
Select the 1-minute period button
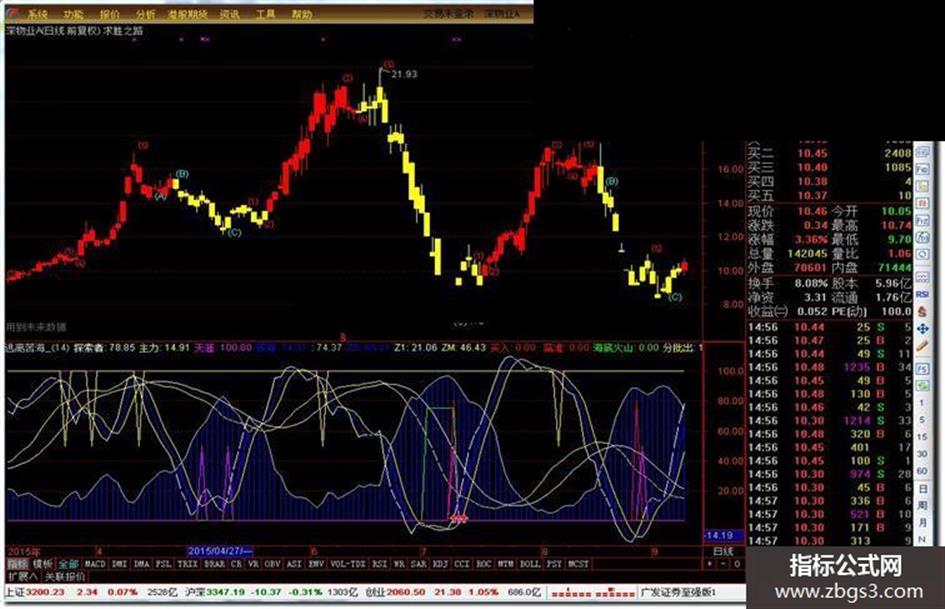922,403
